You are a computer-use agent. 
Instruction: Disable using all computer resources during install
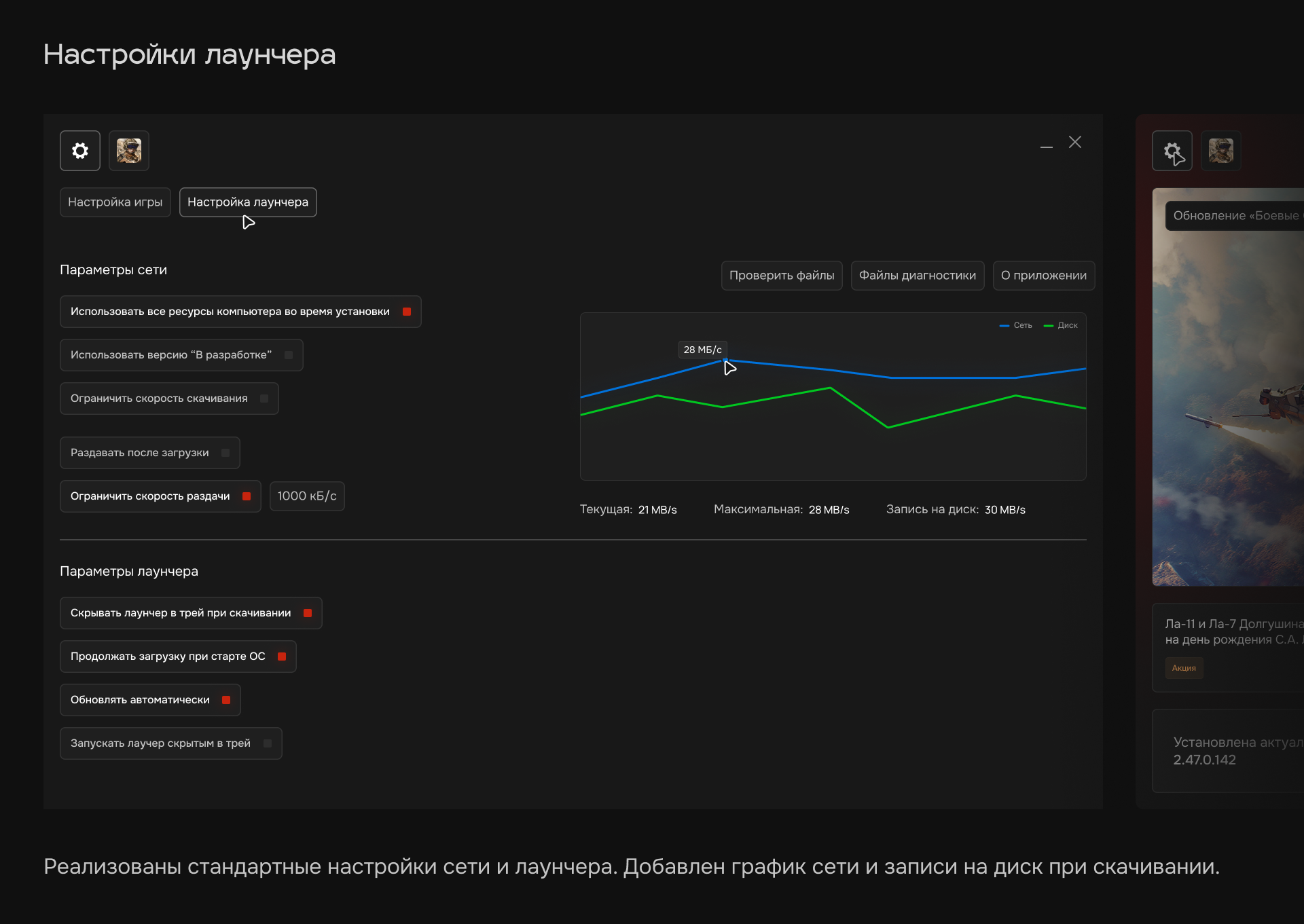(x=407, y=312)
